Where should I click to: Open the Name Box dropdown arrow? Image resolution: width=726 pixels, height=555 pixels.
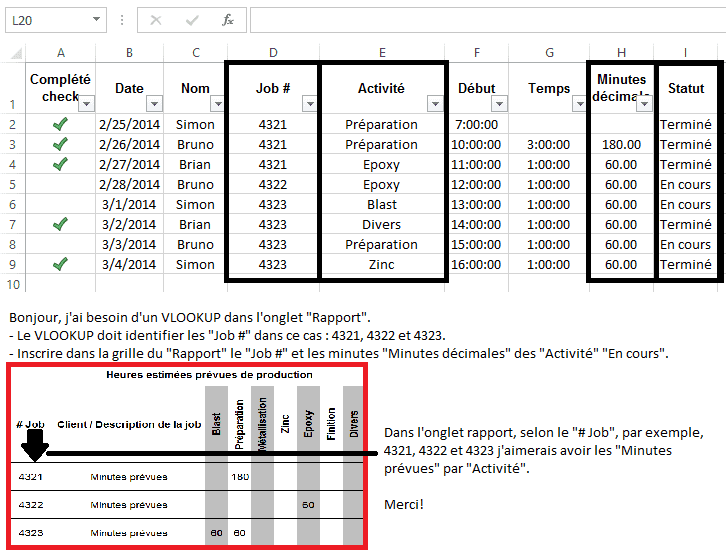(x=96, y=19)
